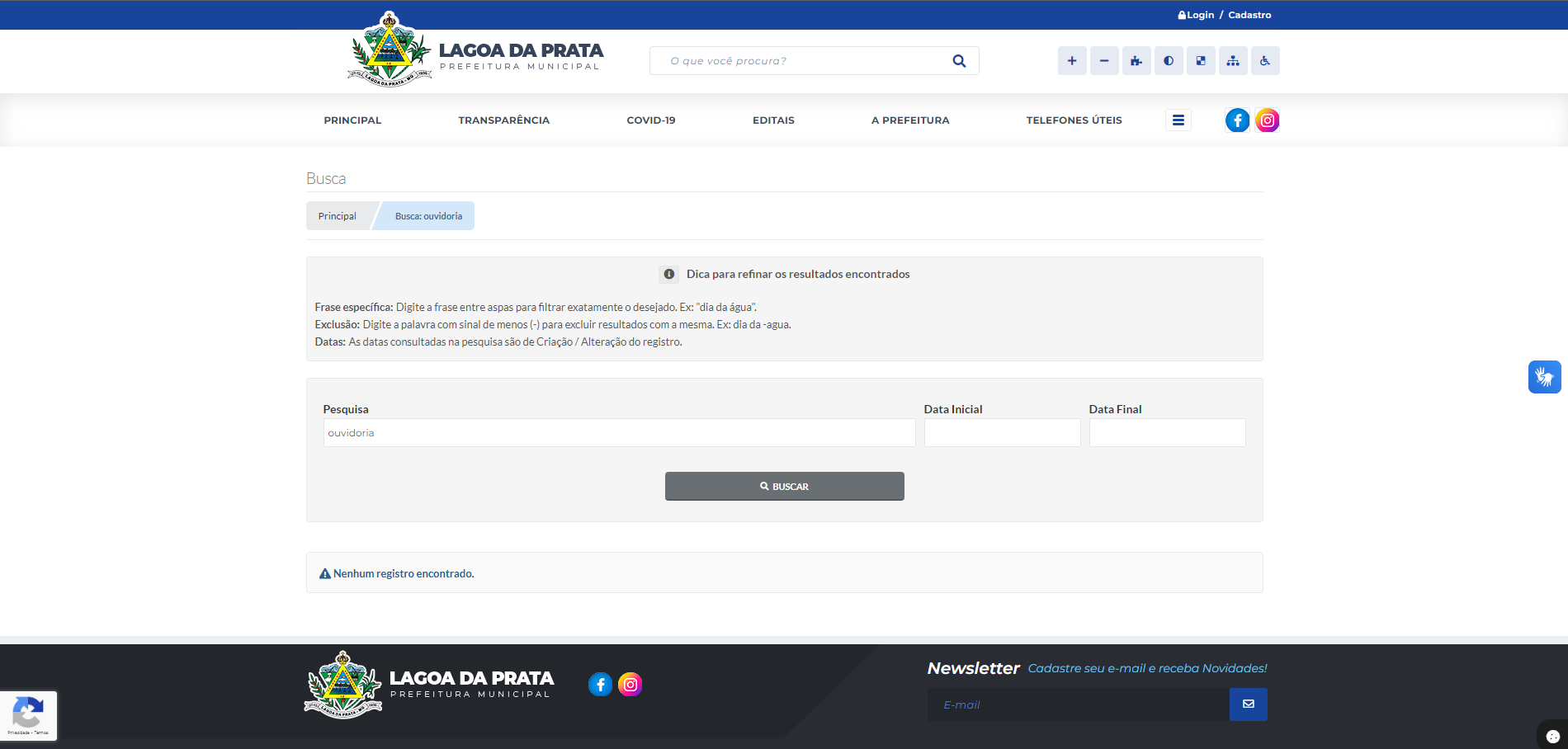Click the 'Dica para refinar os resultados encontrados' heading
Image resolution: width=1568 pixels, height=749 pixels.
798,274
